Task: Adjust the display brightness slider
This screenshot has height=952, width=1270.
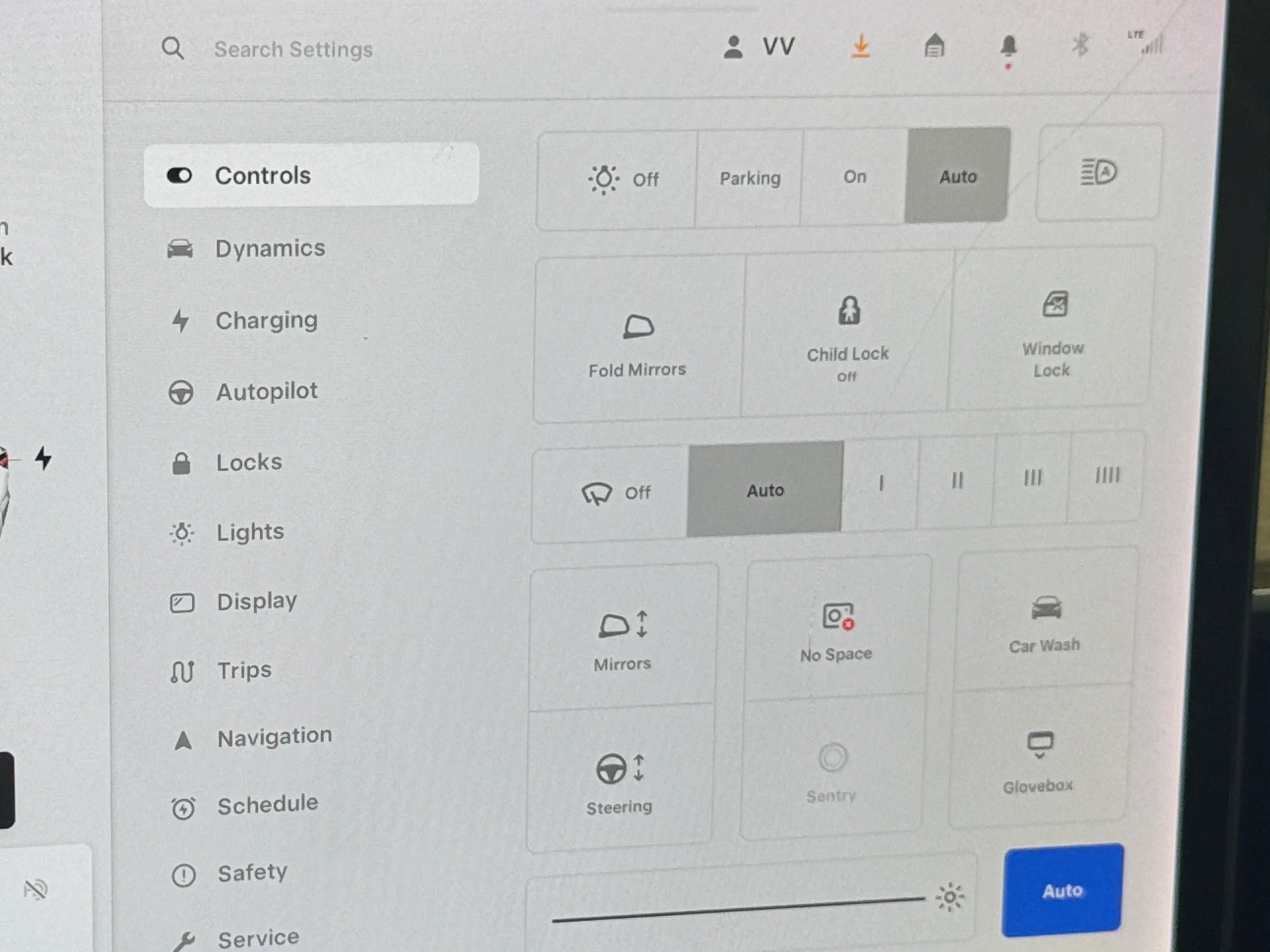Action: coord(738,909)
